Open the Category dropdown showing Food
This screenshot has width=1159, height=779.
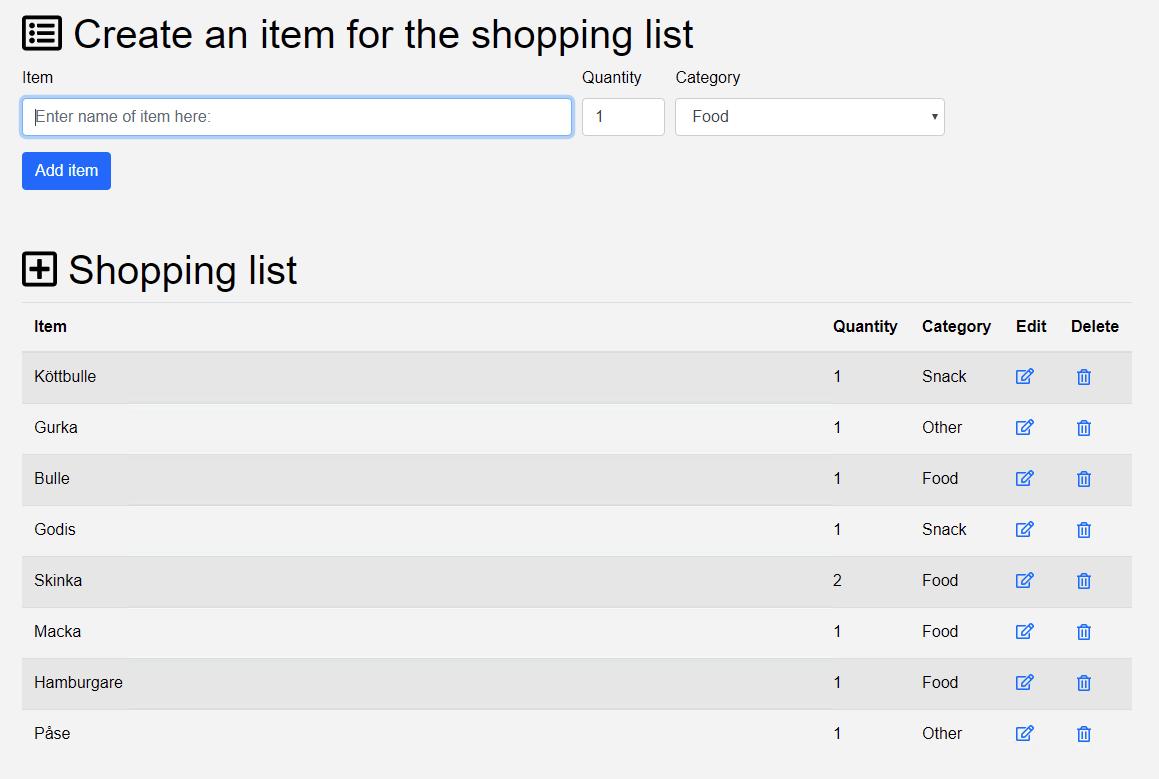809,117
